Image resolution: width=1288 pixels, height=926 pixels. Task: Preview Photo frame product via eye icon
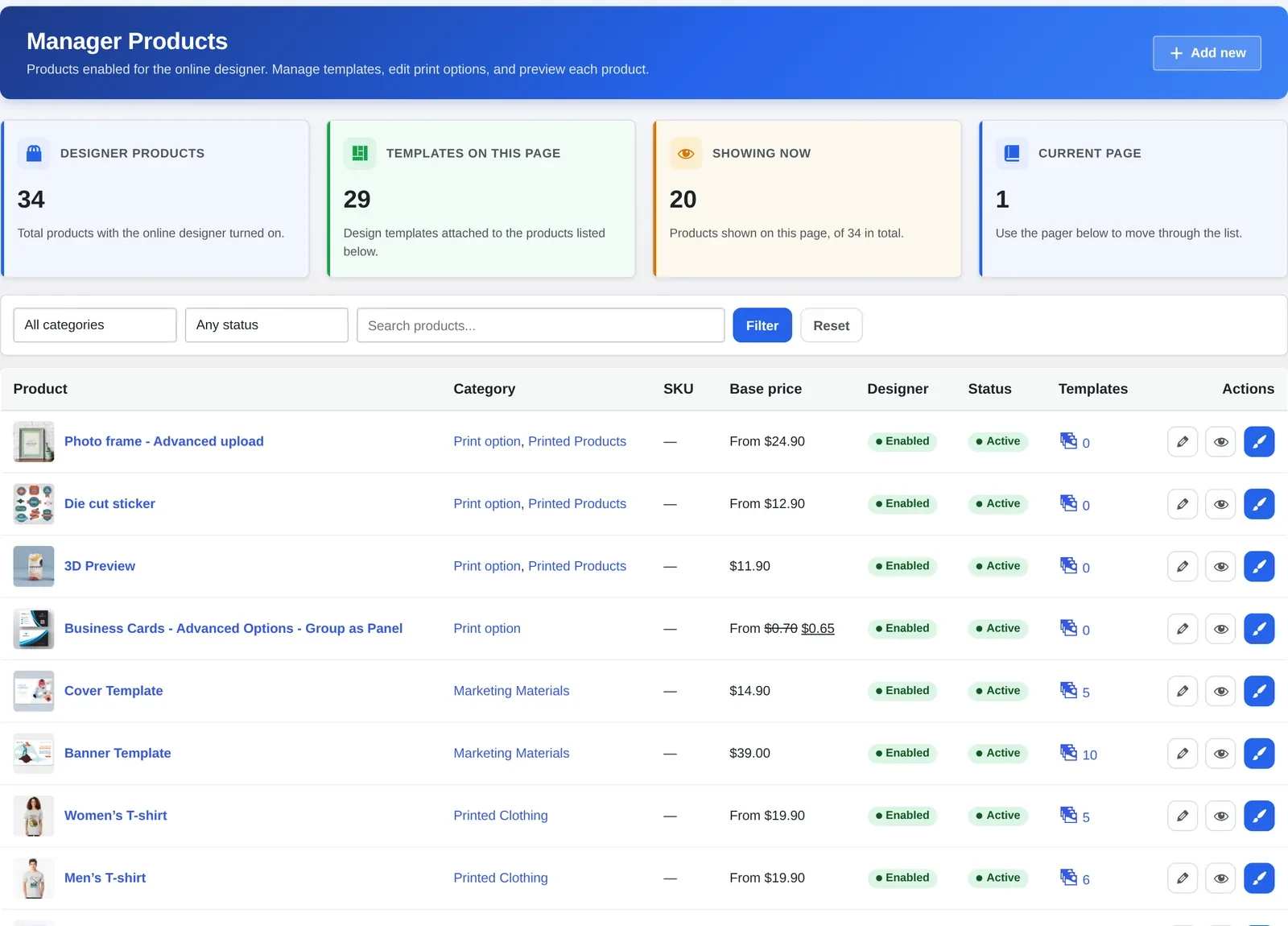(x=1220, y=441)
